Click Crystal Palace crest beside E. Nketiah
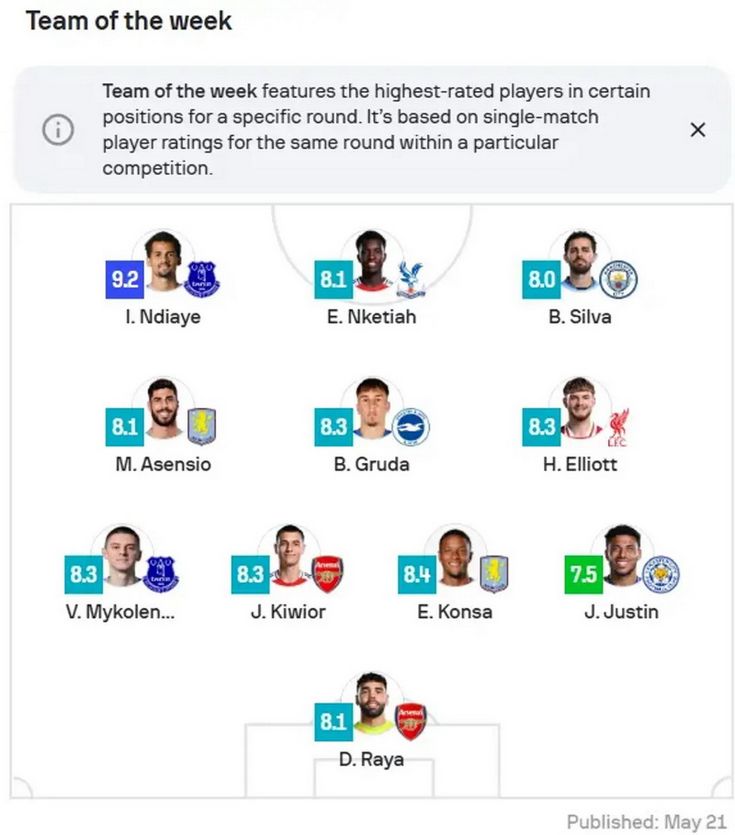Viewport: 735px width, 835px height. point(411,280)
